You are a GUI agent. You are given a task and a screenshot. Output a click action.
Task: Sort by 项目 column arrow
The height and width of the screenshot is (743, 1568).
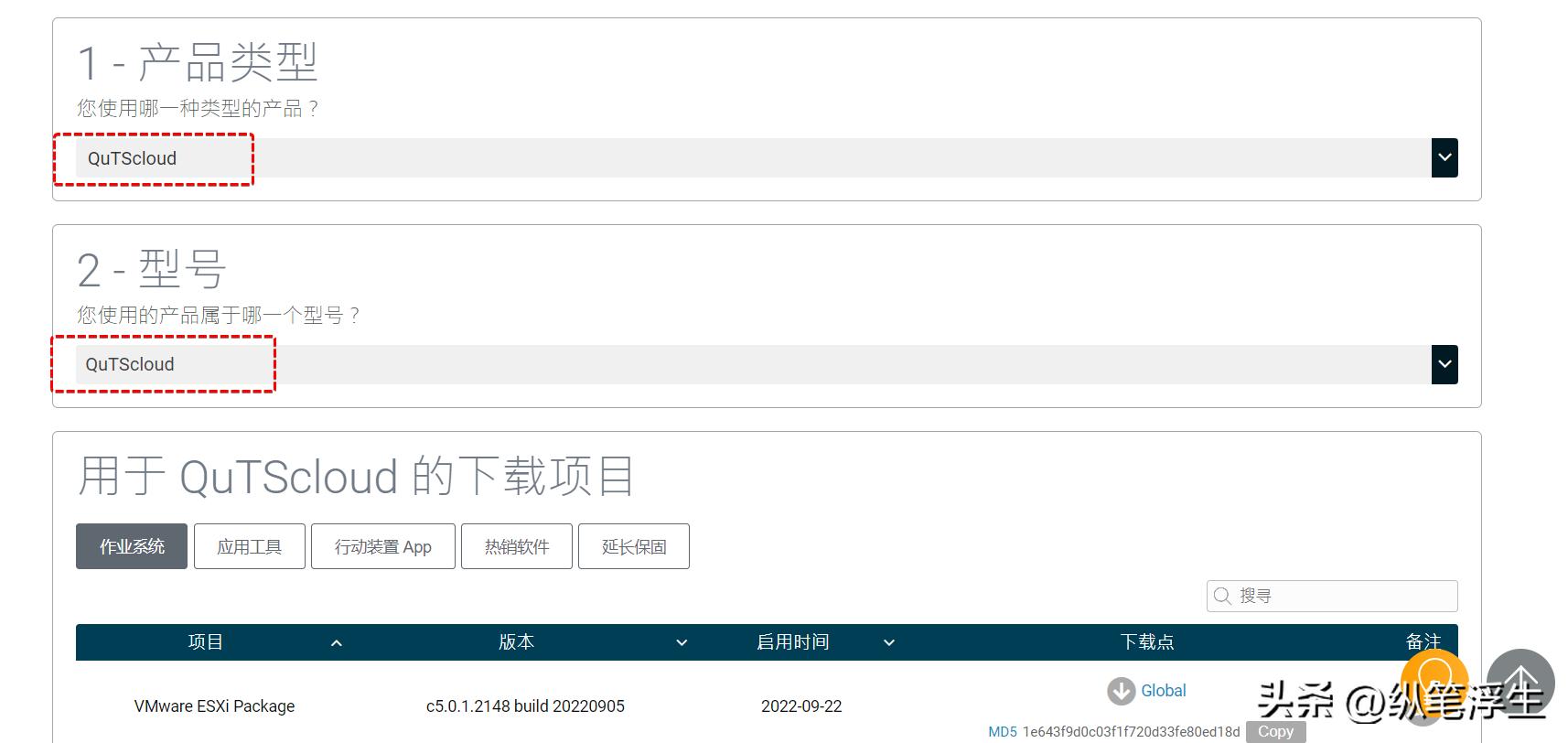(x=336, y=643)
